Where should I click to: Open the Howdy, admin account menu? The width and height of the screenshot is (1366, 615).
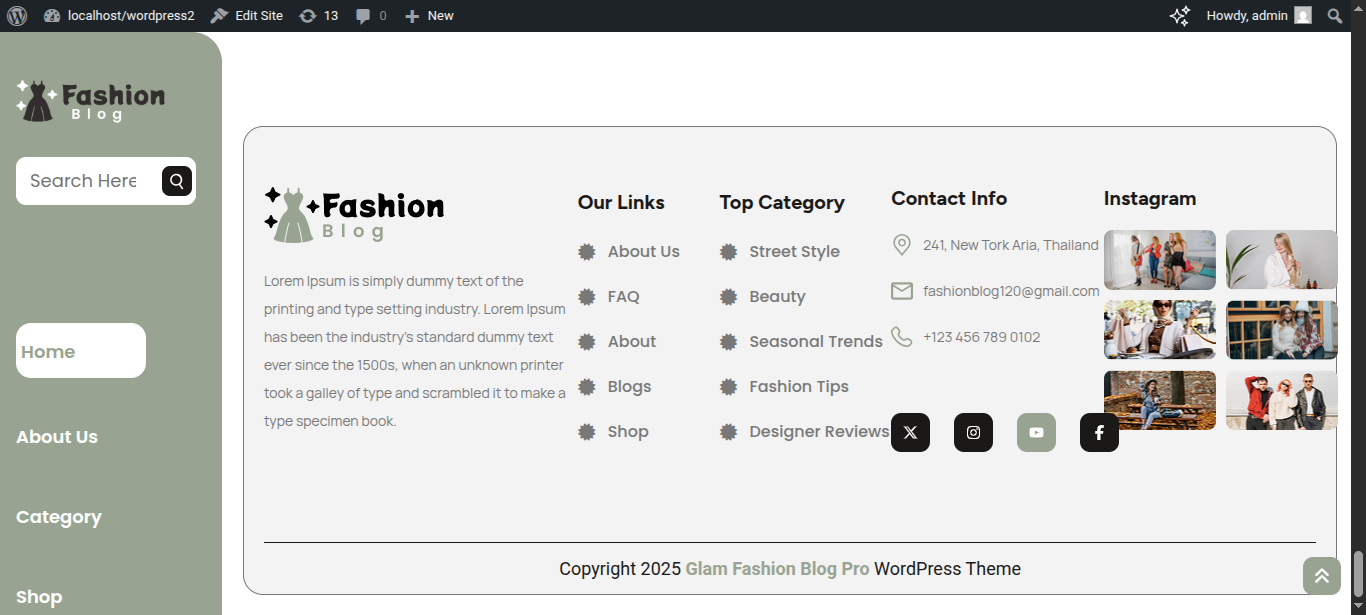(1257, 16)
